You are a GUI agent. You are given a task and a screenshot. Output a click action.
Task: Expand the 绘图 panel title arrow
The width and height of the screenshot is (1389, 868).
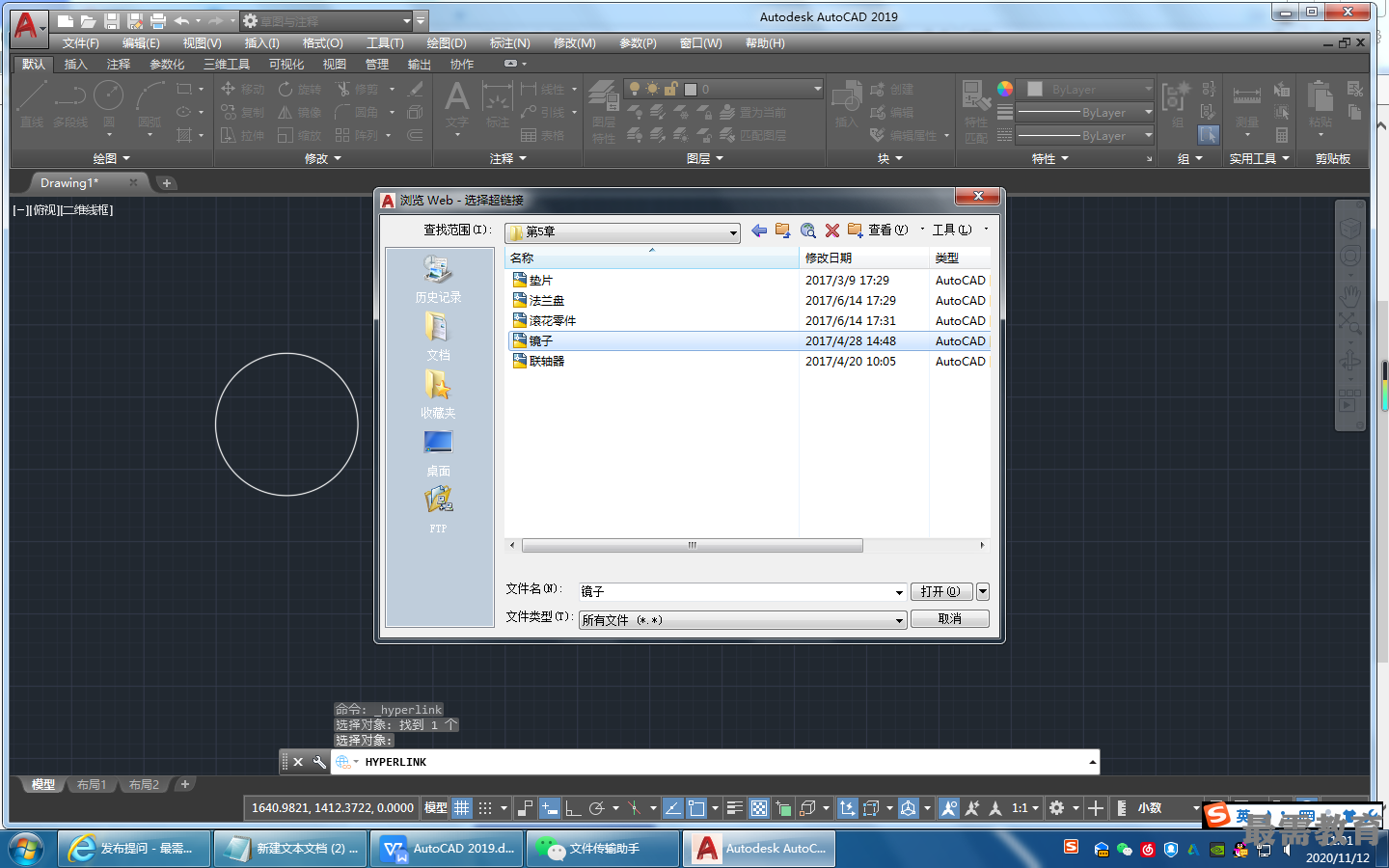pos(125,159)
